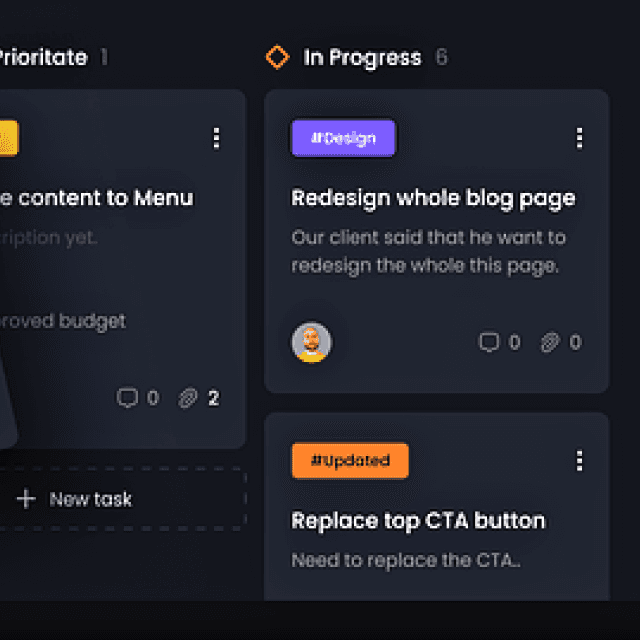Click comment icon on Redesign blog card
The width and height of the screenshot is (640, 640).
point(489,342)
